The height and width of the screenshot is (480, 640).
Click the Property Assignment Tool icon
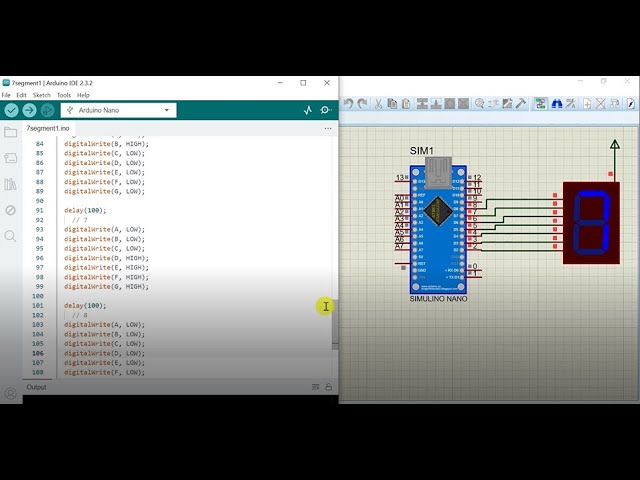pyautogui.click(x=571, y=104)
